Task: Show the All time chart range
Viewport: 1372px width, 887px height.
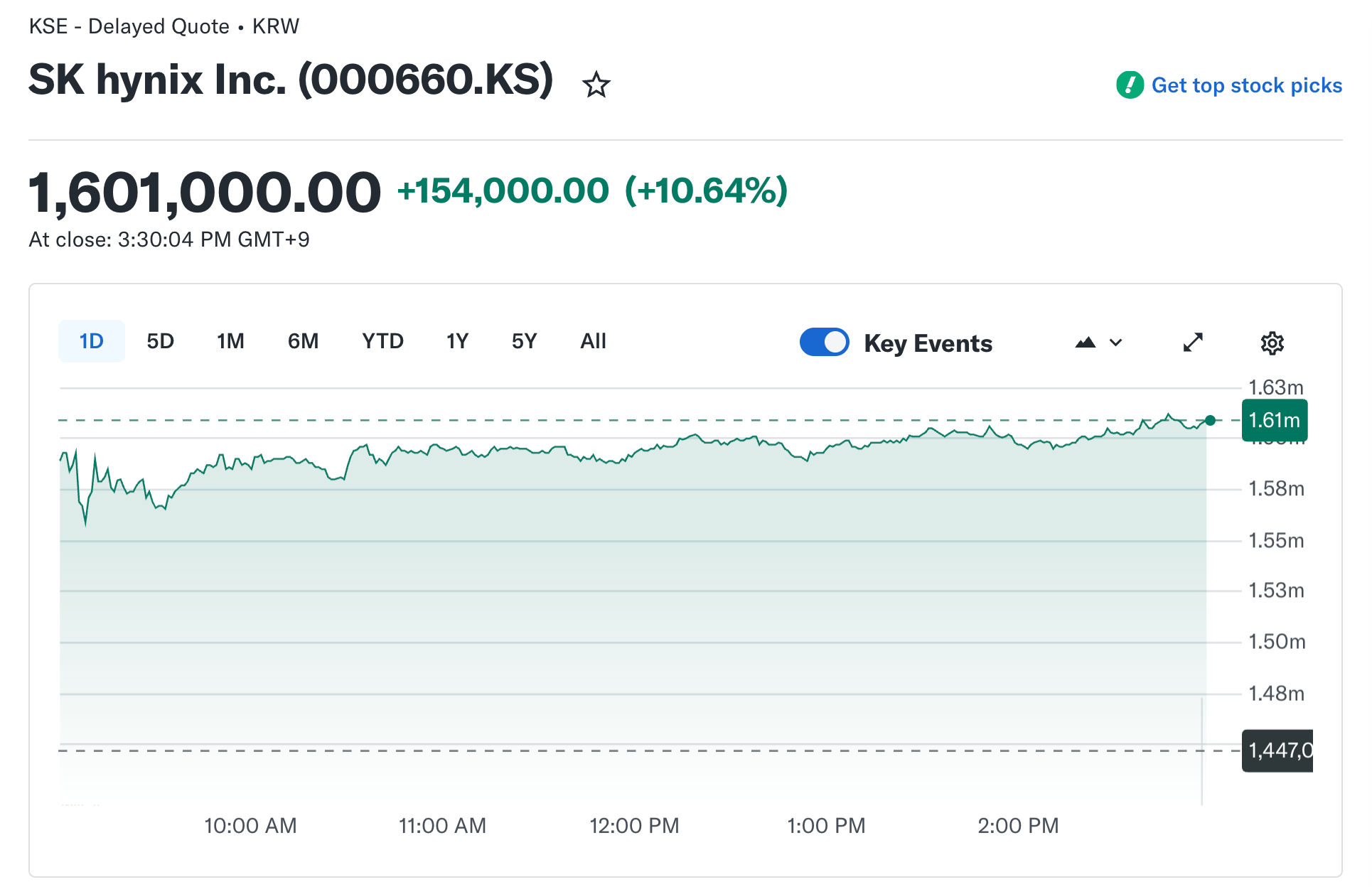Action: tap(593, 341)
